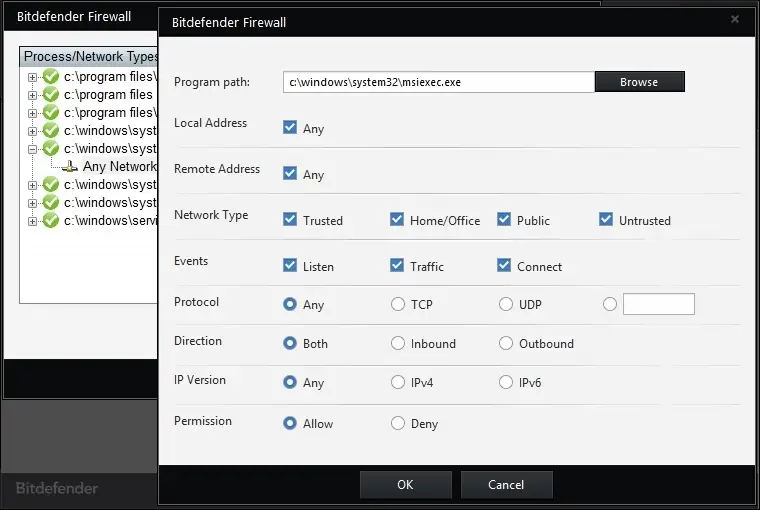Image resolution: width=760 pixels, height=510 pixels.
Task: Select the custom protocol radio button
Action: (610, 304)
